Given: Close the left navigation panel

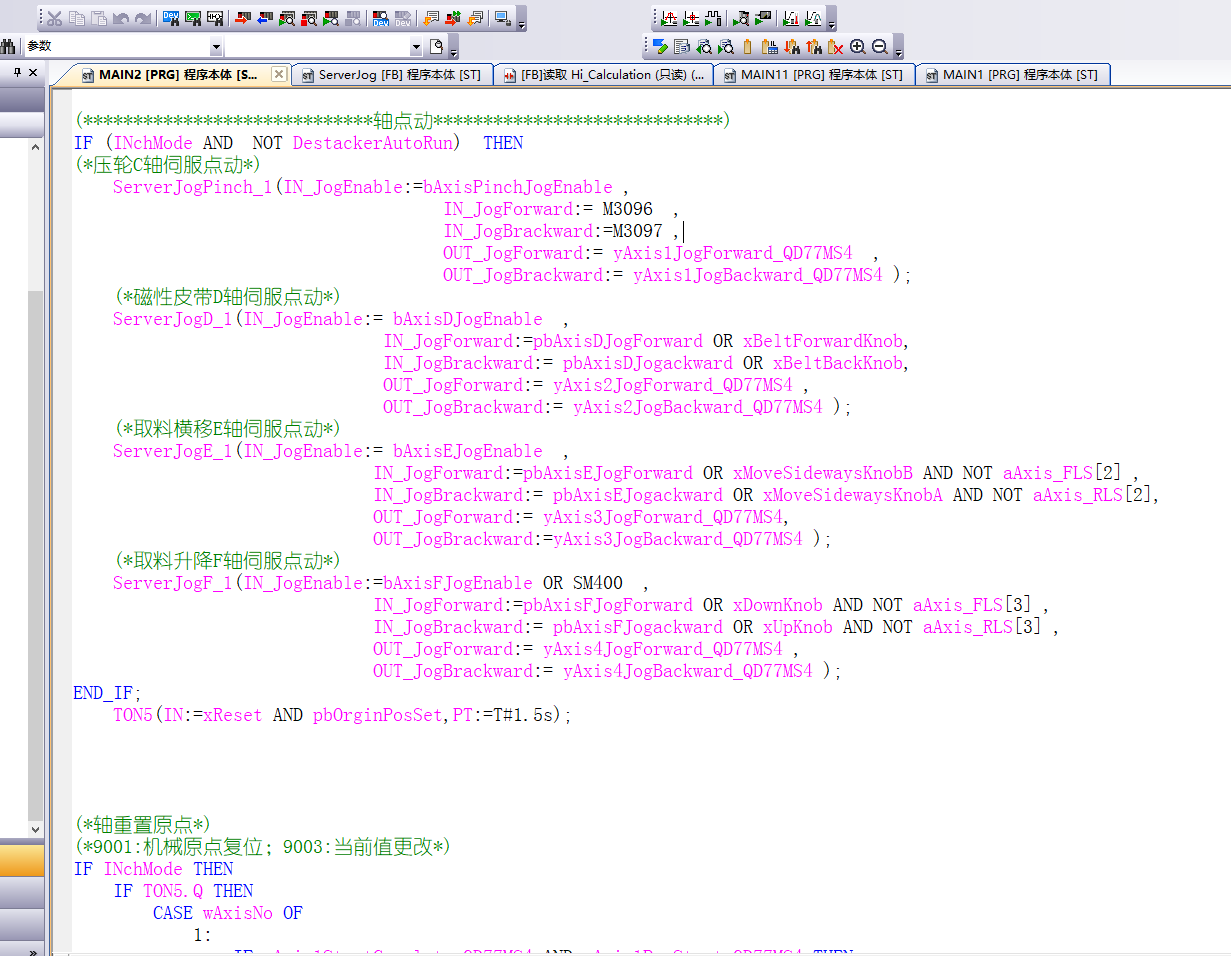Looking at the screenshot, I should [33, 73].
